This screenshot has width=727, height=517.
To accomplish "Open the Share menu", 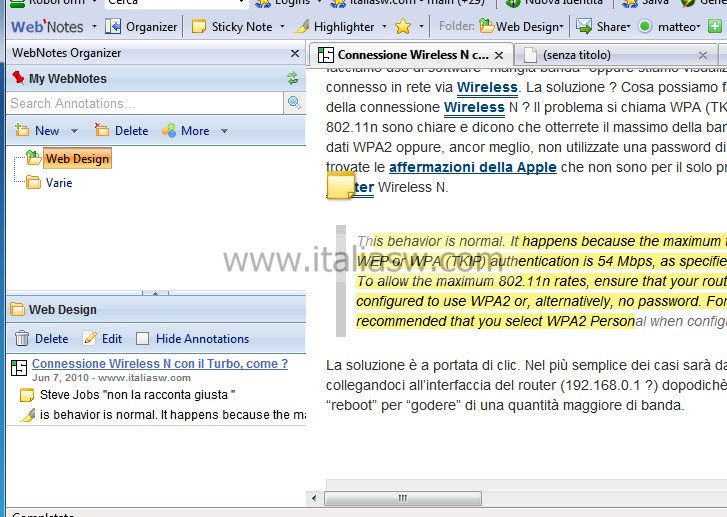I will [604, 26].
